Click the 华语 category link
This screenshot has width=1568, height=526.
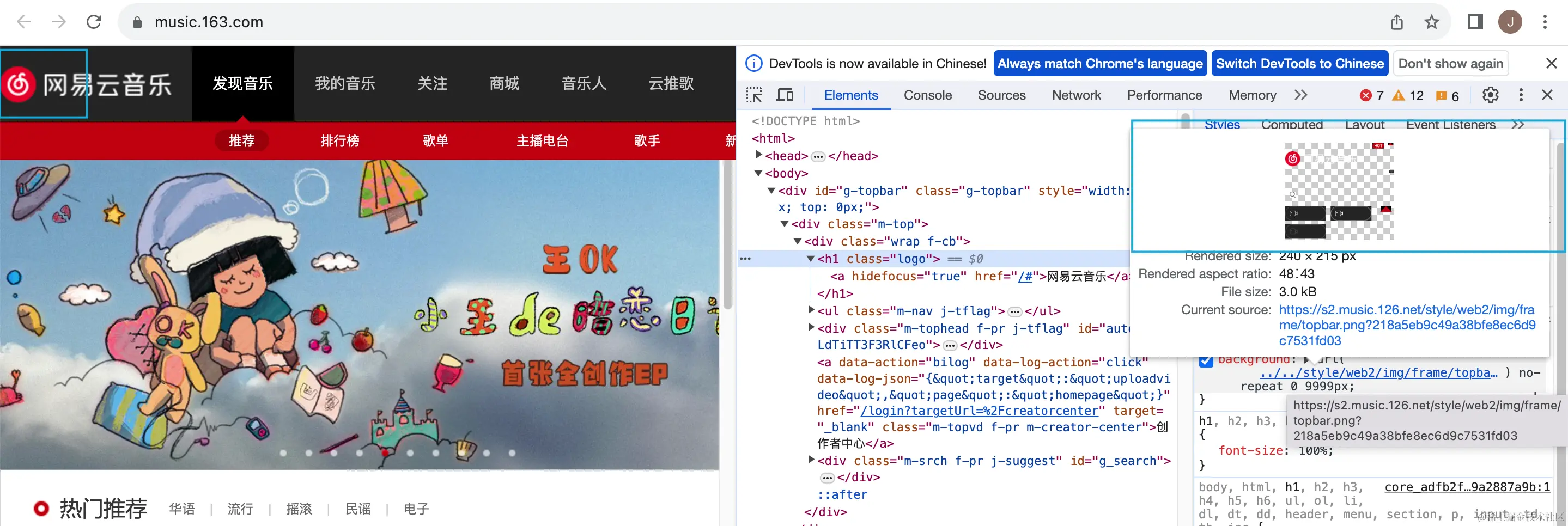(x=182, y=509)
